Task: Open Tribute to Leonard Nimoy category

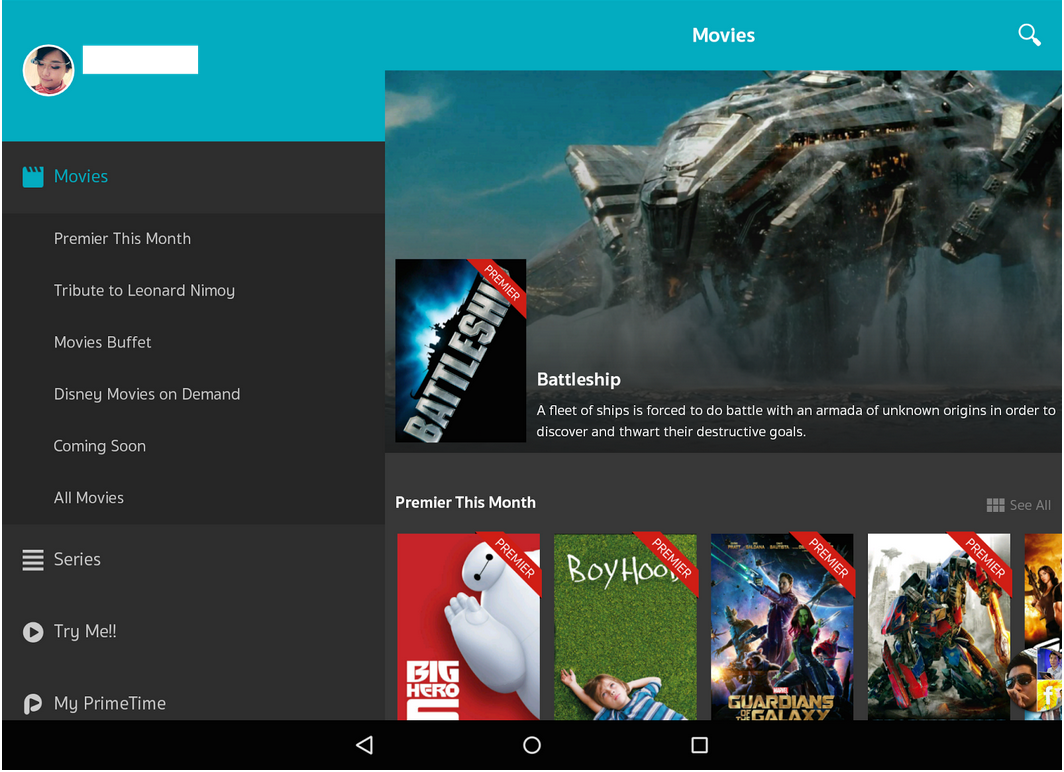Action: tap(193, 290)
